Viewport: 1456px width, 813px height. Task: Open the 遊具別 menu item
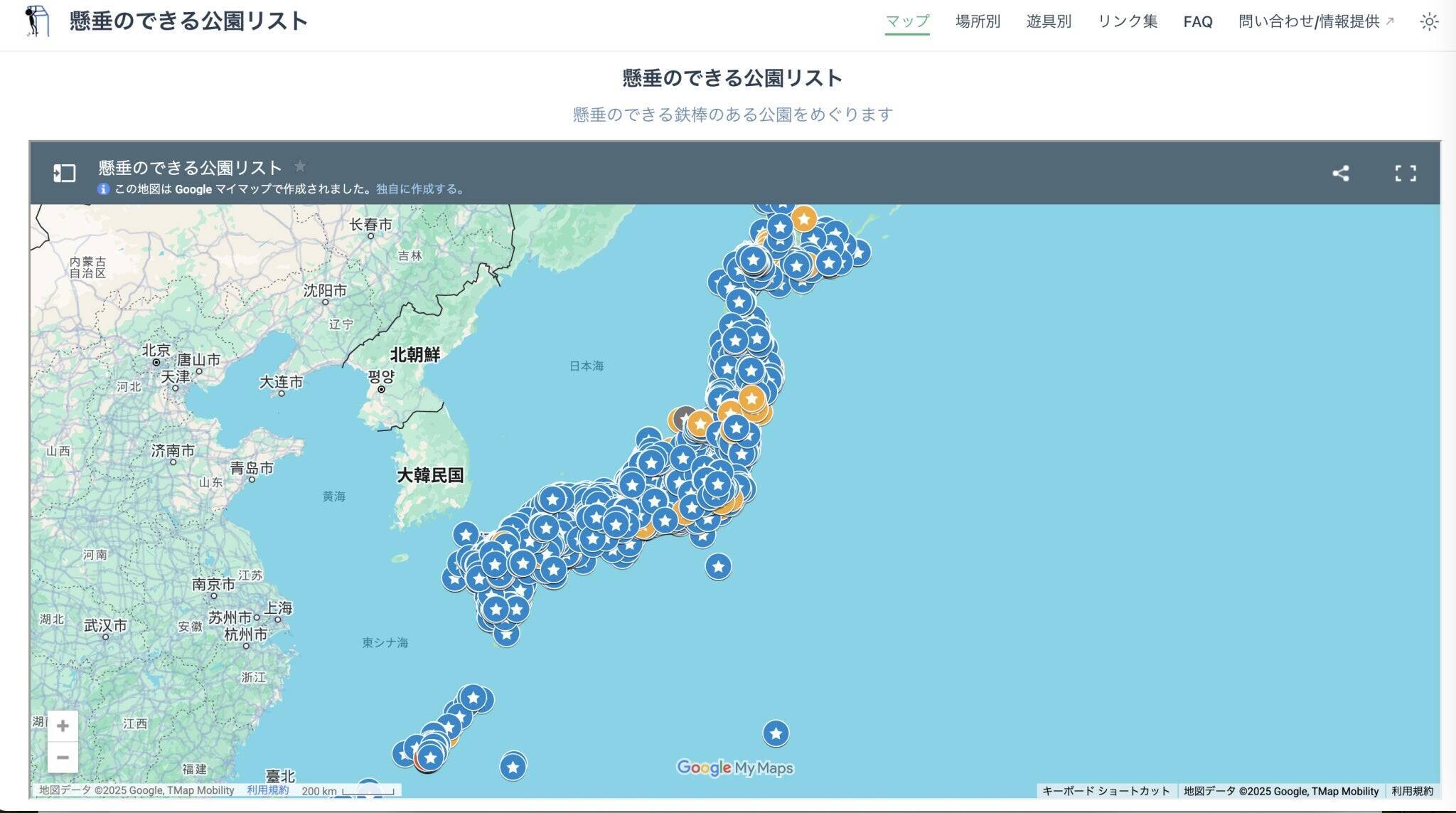[1048, 21]
